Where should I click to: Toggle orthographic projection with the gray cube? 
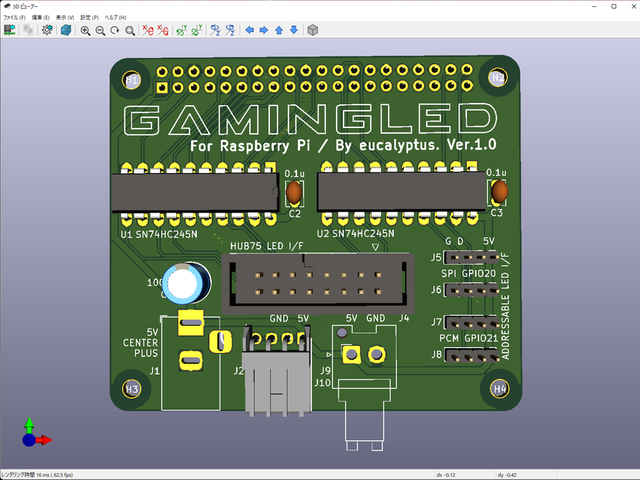click(x=312, y=30)
